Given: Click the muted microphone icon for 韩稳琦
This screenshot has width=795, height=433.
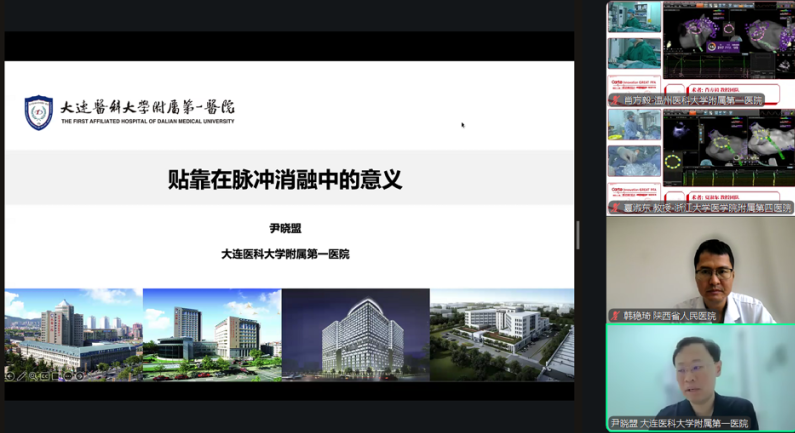Looking at the screenshot, I should [614, 316].
